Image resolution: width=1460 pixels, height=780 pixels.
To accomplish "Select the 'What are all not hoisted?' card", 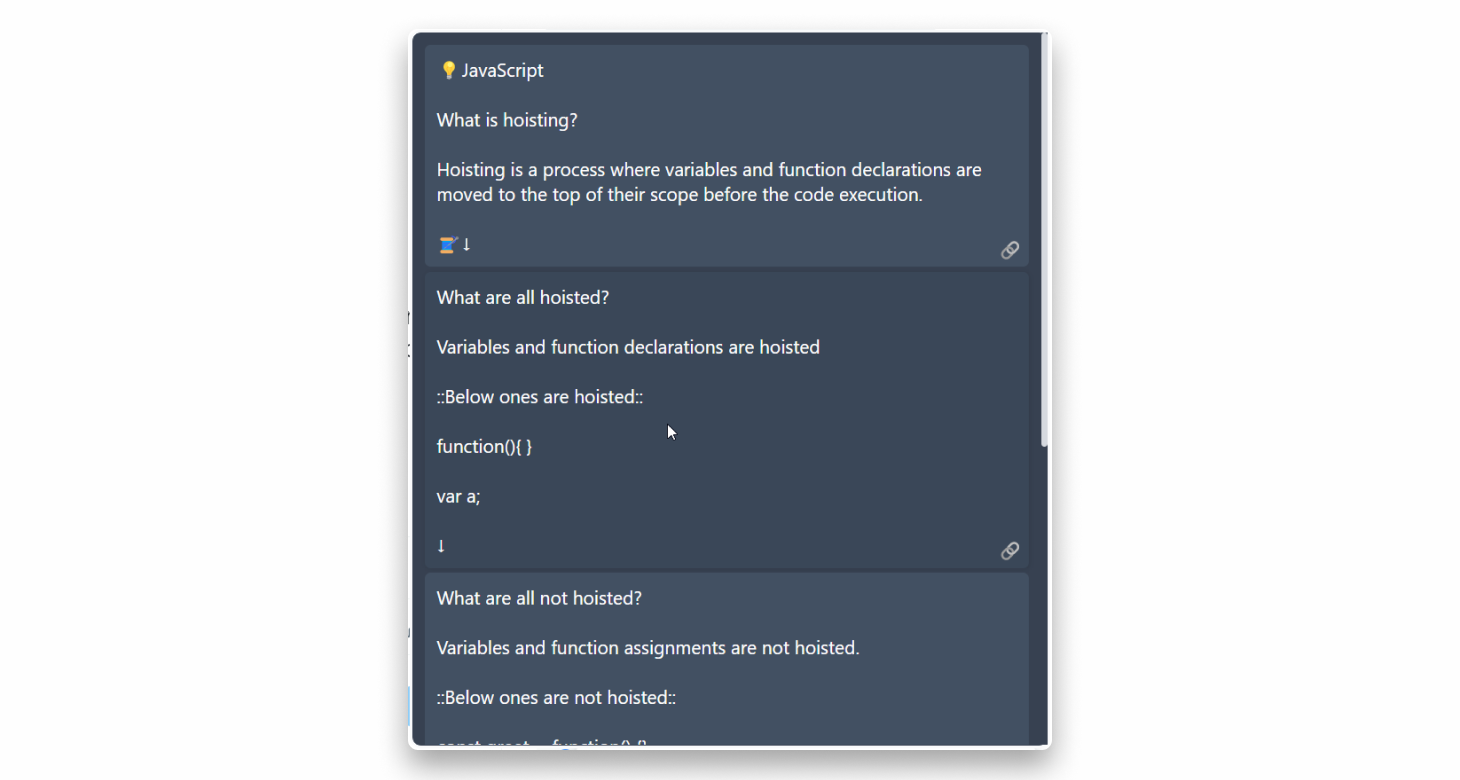I will pyautogui.click(x=539, y=598).
